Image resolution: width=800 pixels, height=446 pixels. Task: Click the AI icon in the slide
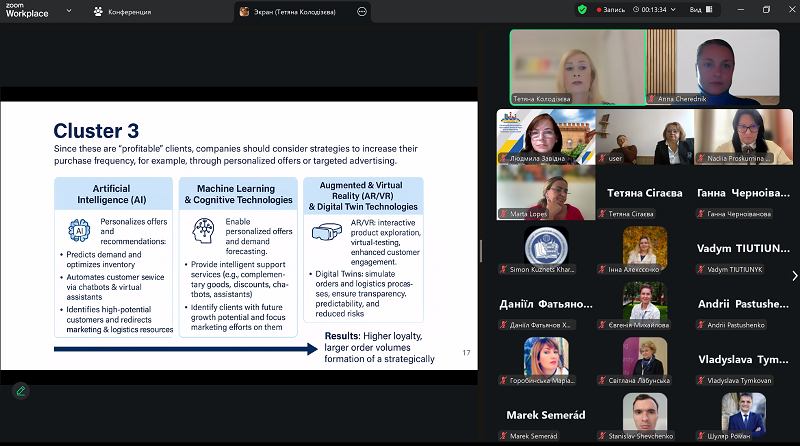click(75, 231)
